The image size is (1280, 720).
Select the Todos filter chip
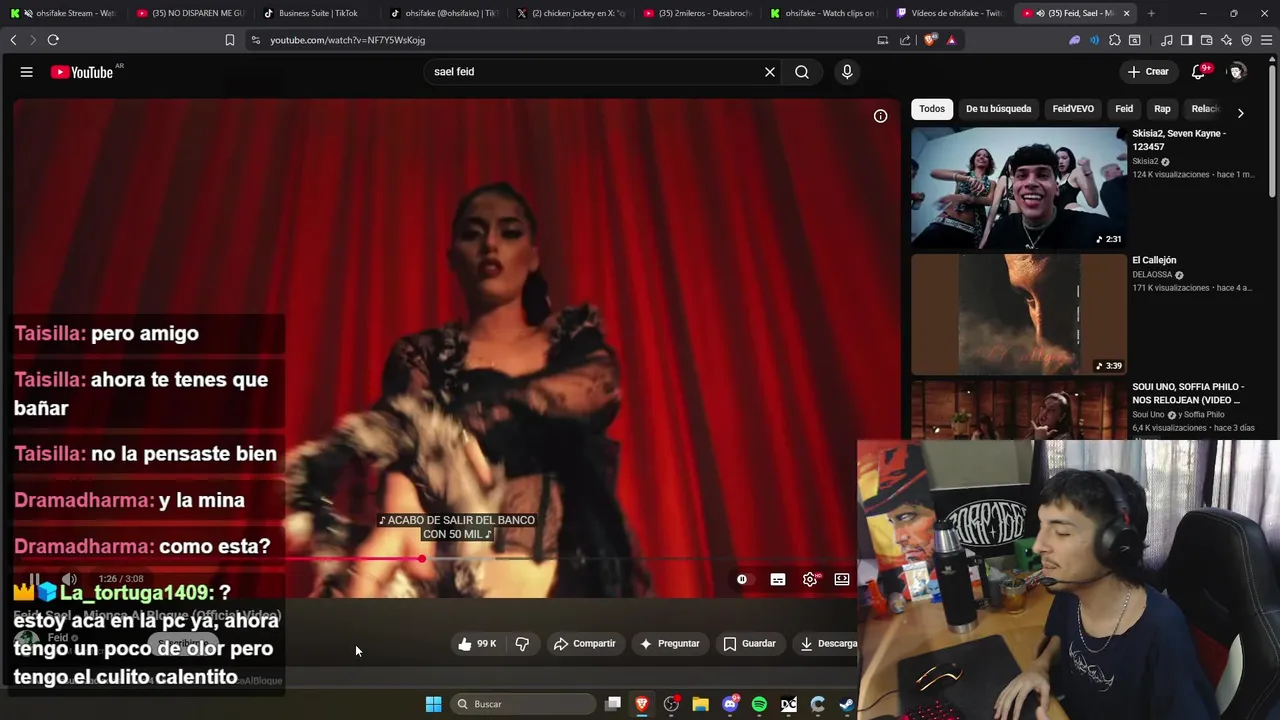932,109
